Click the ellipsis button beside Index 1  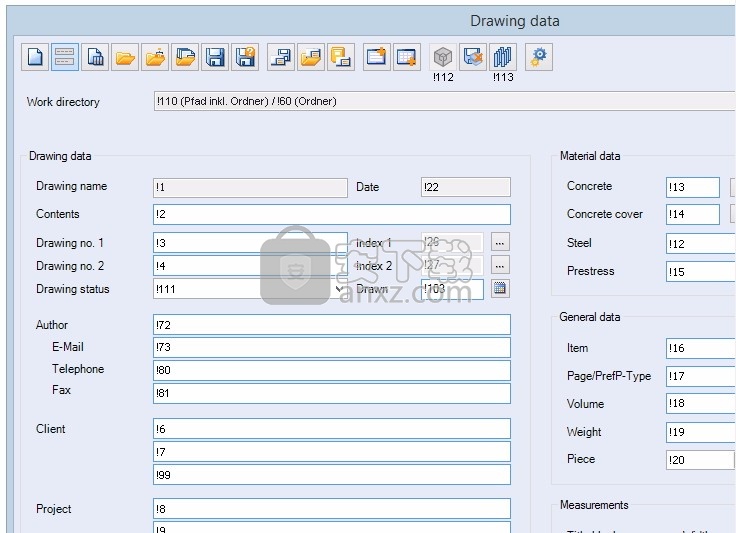pos(500,242)
